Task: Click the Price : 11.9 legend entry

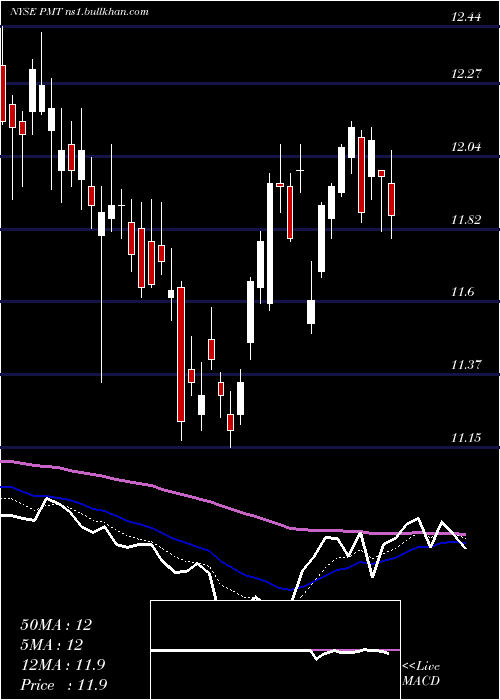Action: click(63, 685)
